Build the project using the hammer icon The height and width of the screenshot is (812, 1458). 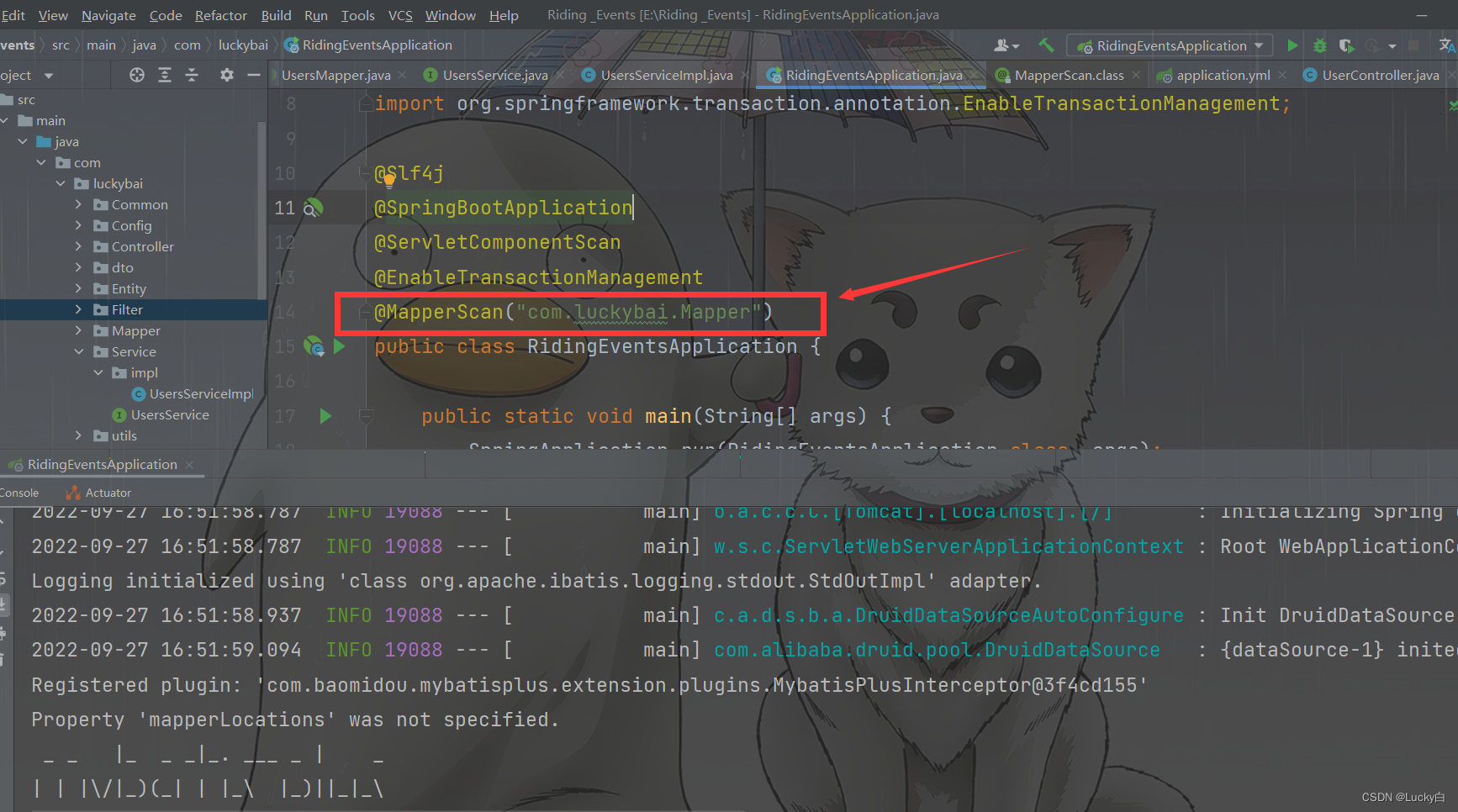point(1044,45)
